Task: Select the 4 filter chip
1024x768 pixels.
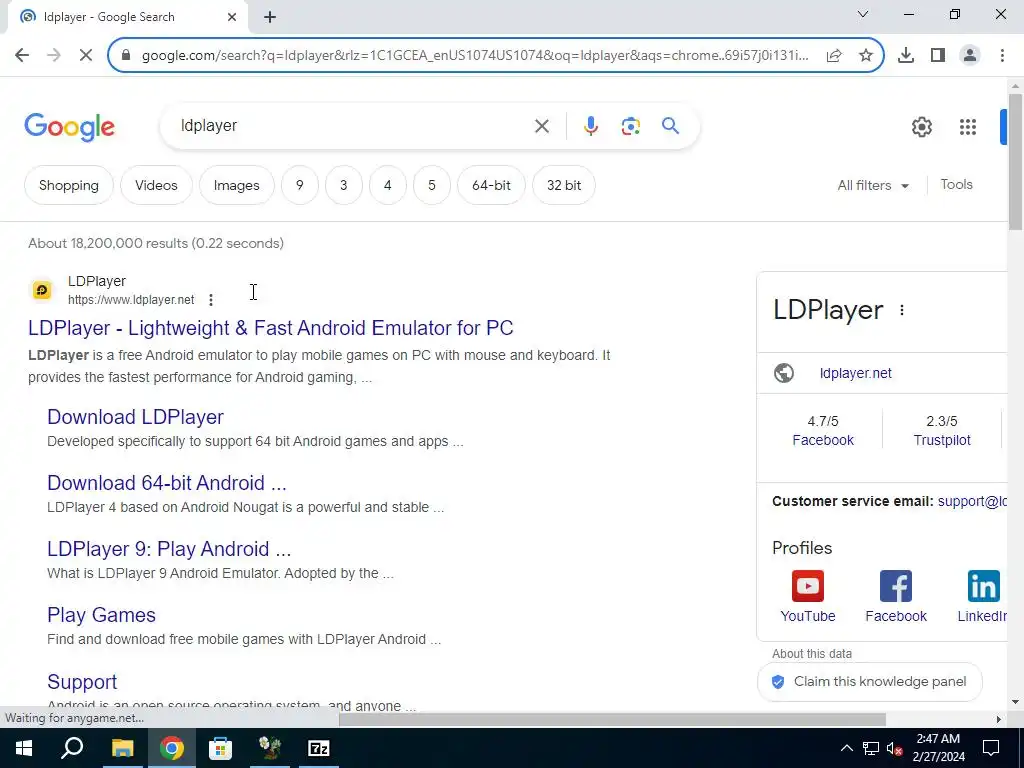Action: (x=387, y=185)
